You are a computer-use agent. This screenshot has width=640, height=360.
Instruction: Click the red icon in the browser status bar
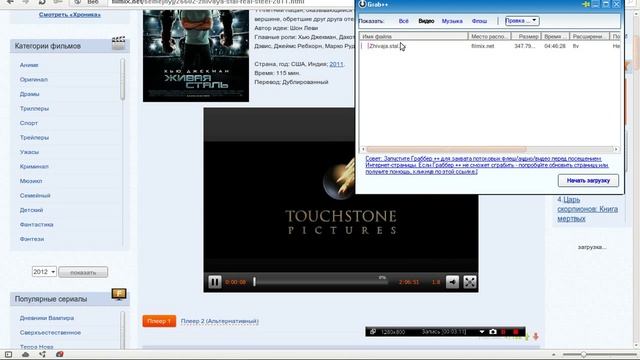coord(60,354)
